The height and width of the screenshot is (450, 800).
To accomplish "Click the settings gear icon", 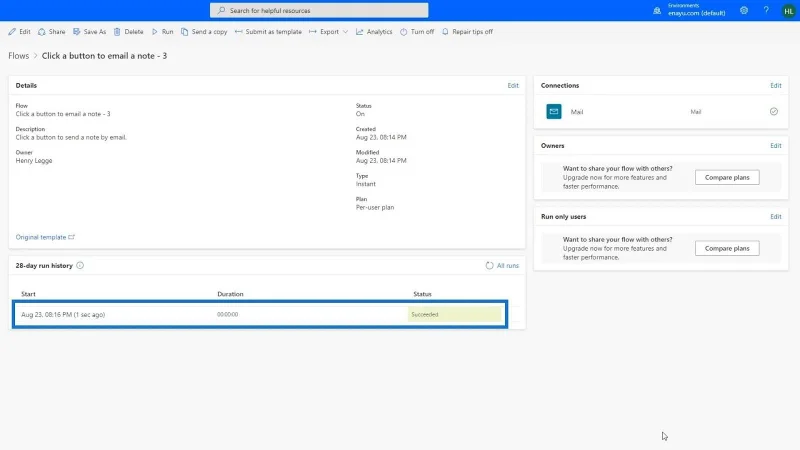I will (x=744, y=10).
